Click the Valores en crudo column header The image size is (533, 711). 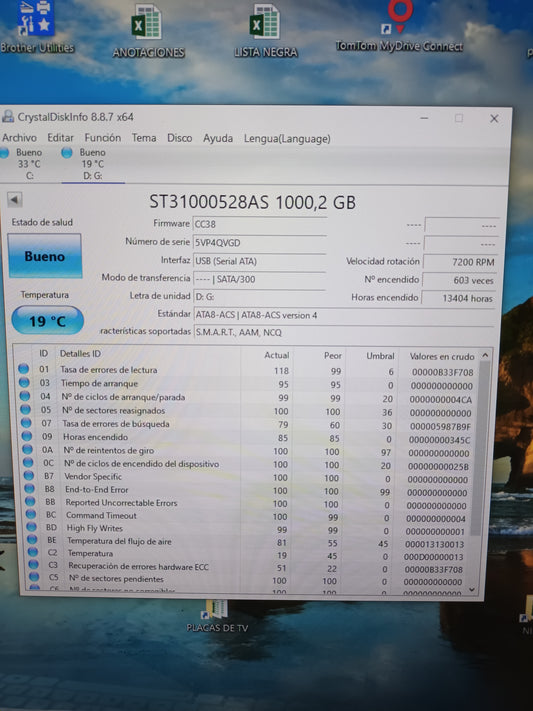(442, 356)
